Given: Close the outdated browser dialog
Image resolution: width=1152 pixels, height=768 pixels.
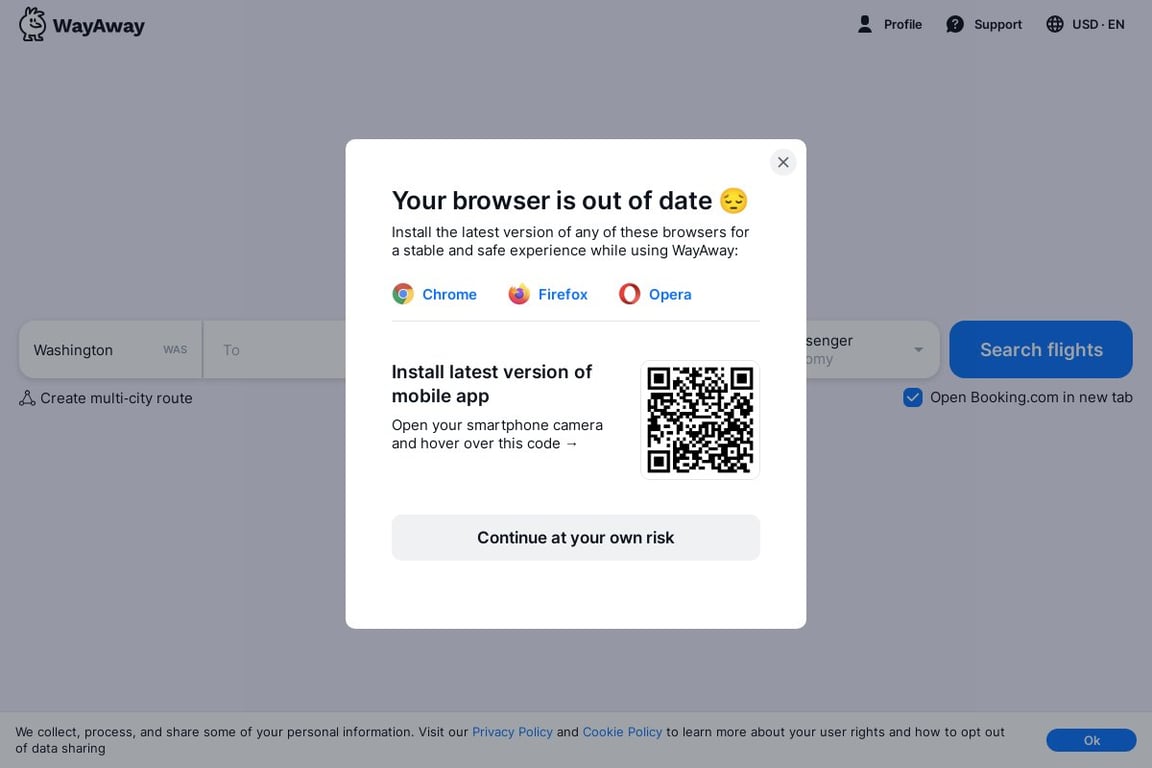Looking at the screenshot, I should [x=783, y=162].
